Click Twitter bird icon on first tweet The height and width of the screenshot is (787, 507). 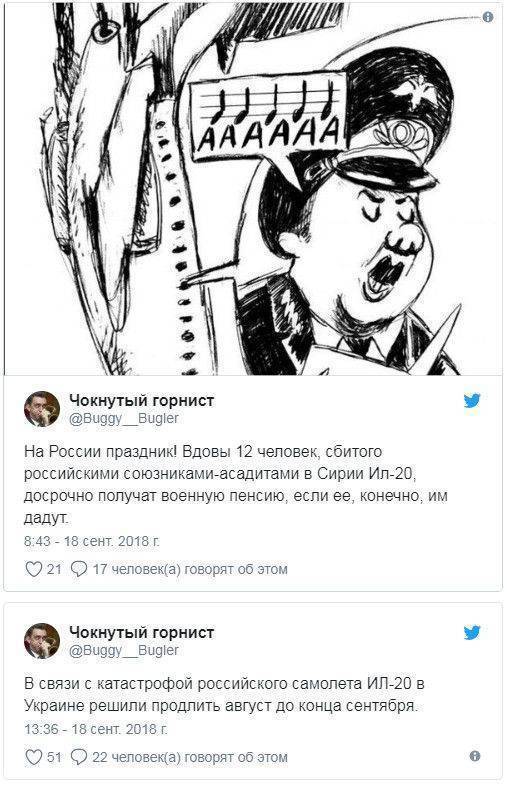click(472, 401)
